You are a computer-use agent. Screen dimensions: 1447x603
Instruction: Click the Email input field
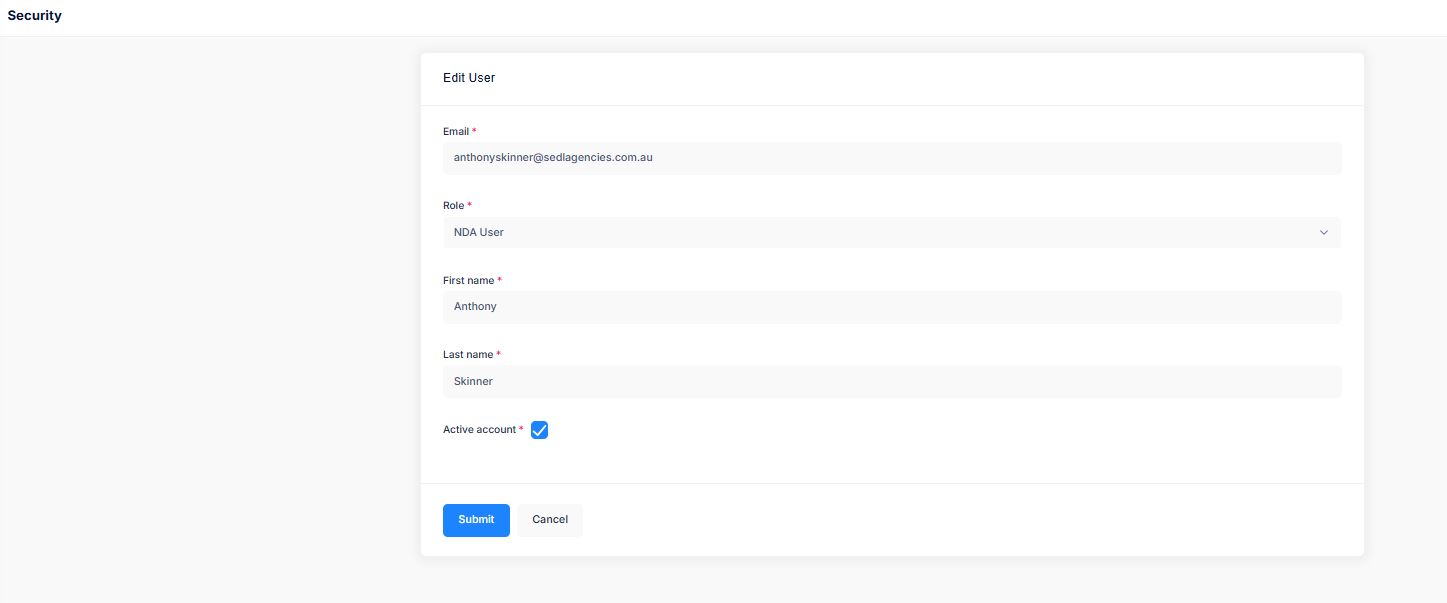(892, 158)
